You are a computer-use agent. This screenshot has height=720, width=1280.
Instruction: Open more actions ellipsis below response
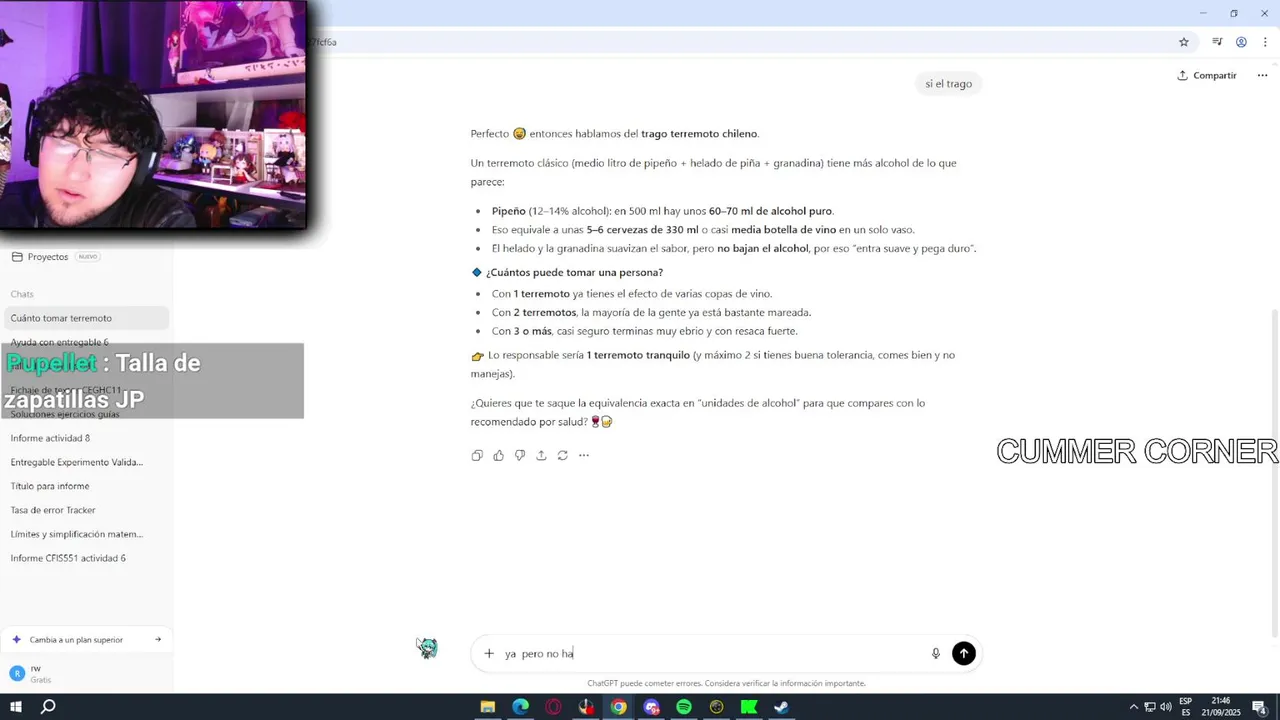click(584, 455)
